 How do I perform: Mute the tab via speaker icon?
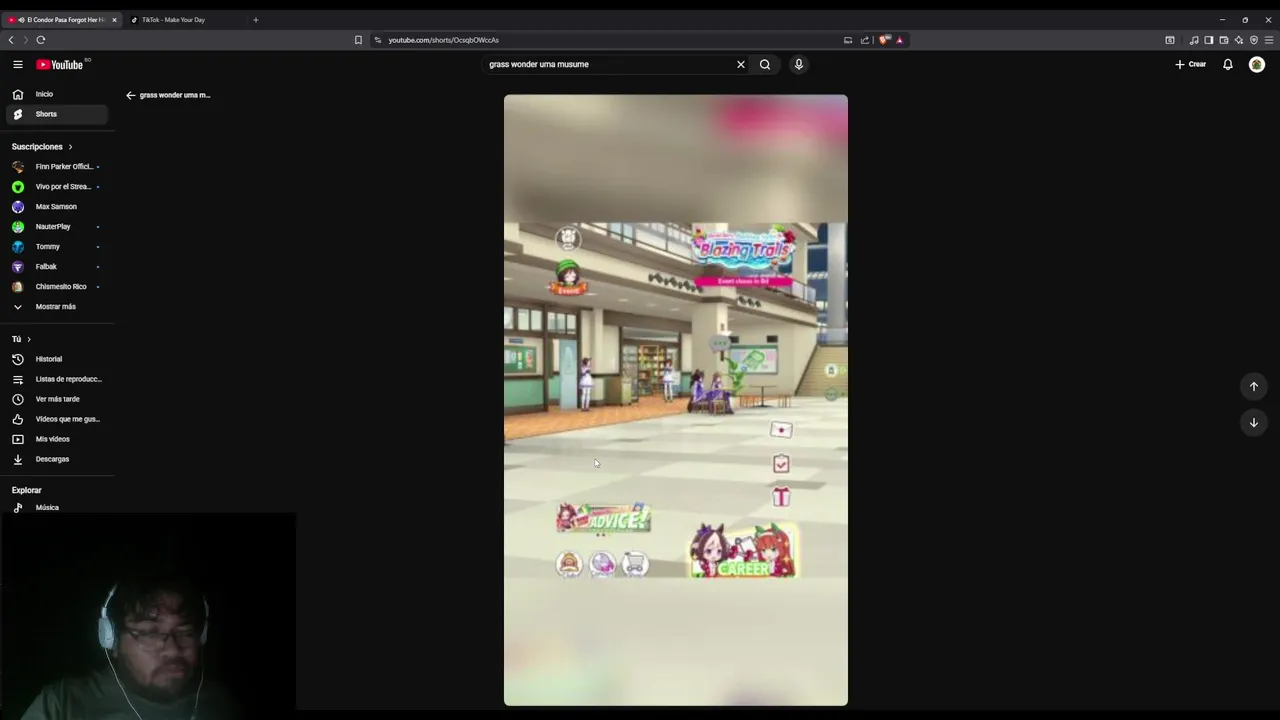click(19, 20)
